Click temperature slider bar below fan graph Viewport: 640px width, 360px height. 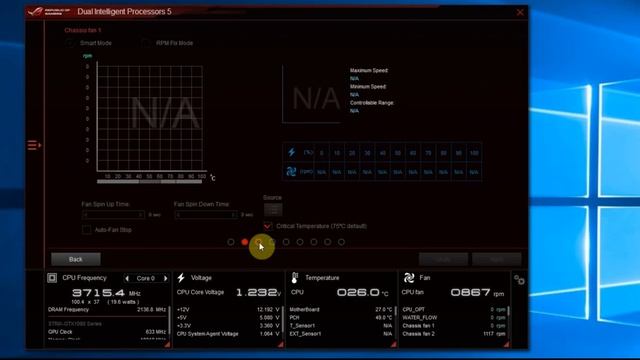pos(149,182)
